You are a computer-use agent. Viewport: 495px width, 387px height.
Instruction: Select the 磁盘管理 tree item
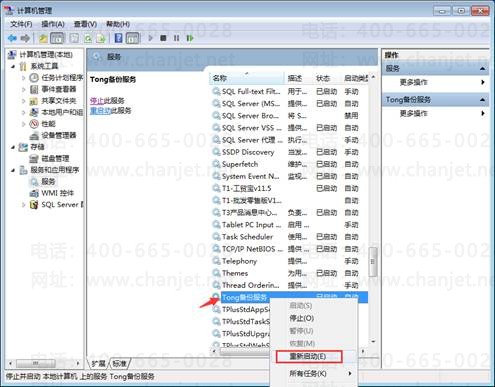click(50, 158)
